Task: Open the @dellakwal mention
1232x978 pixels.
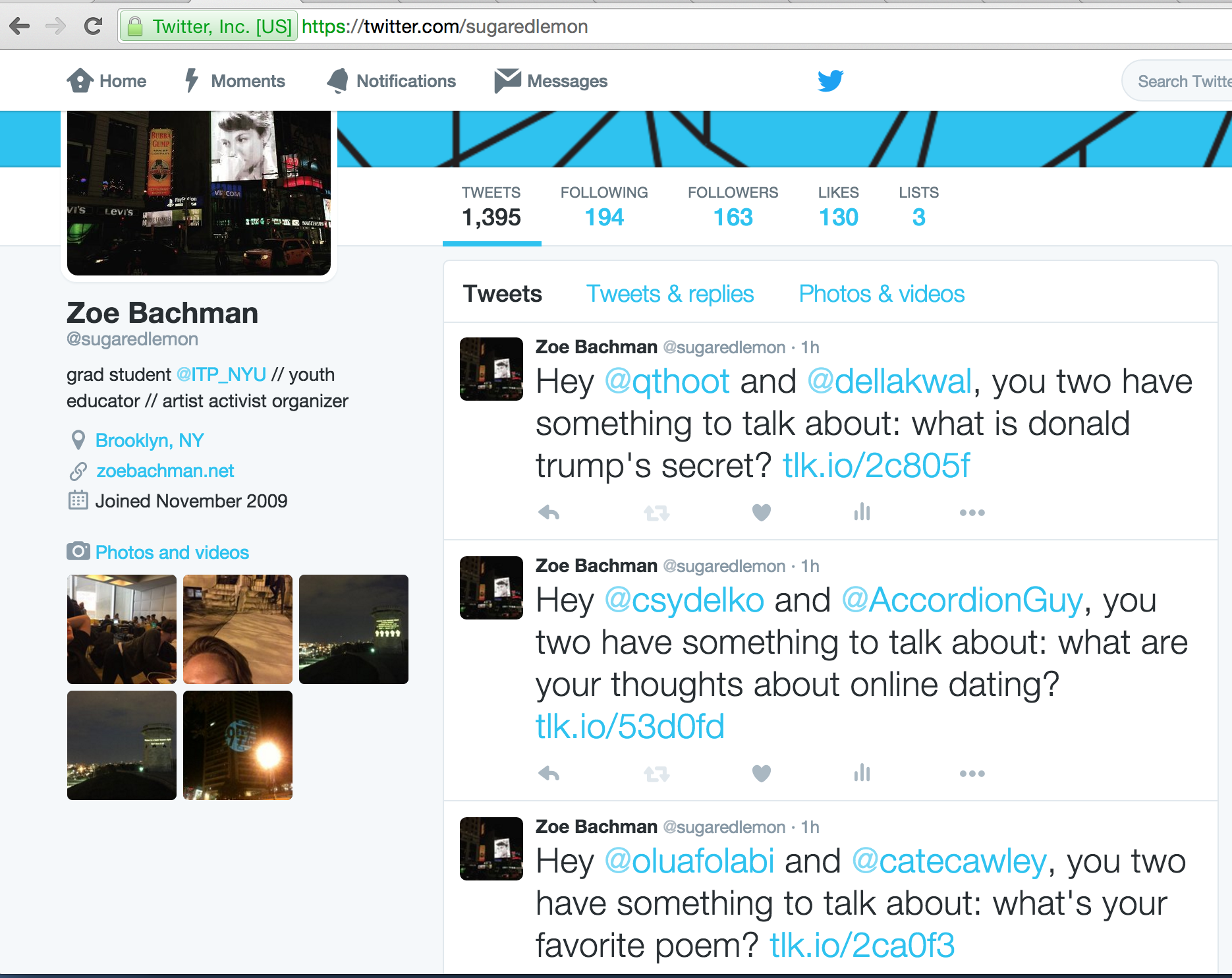Action: [889, 382]
